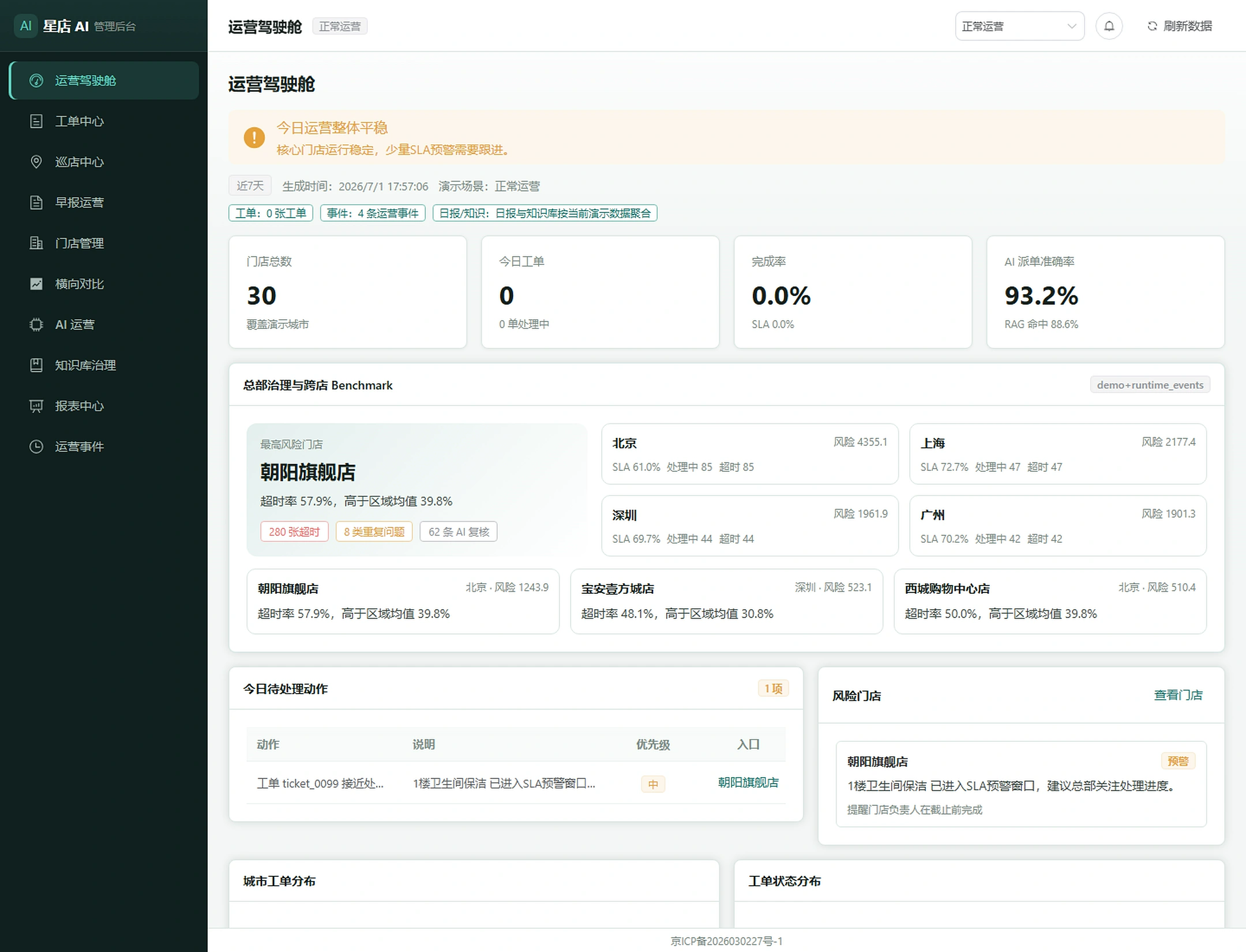Open the AI 运营 menu entry
Image resolution: width=1246 pixels, height=952 pixels.
[104, 325]
